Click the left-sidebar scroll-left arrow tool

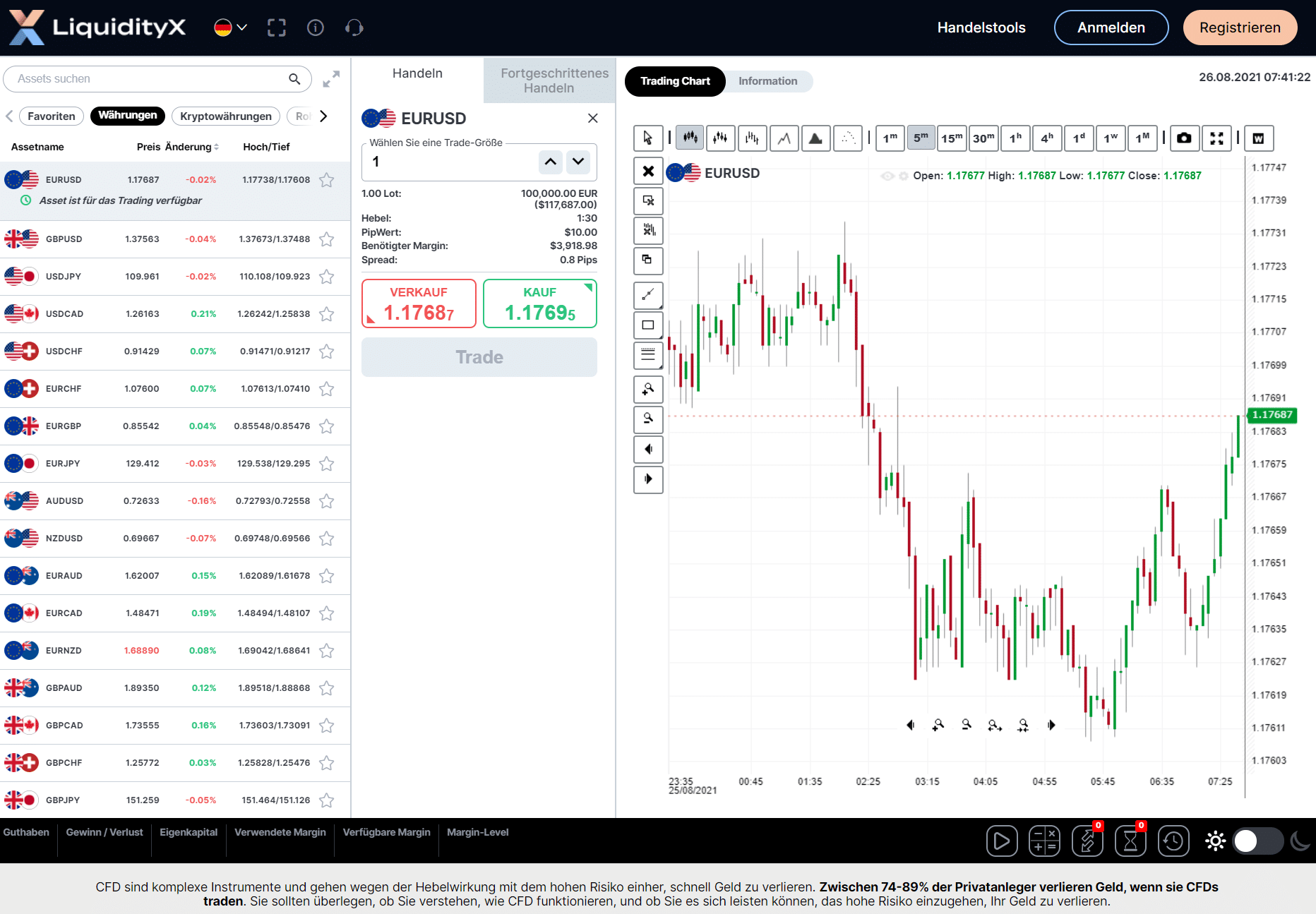tap(648, 450)
